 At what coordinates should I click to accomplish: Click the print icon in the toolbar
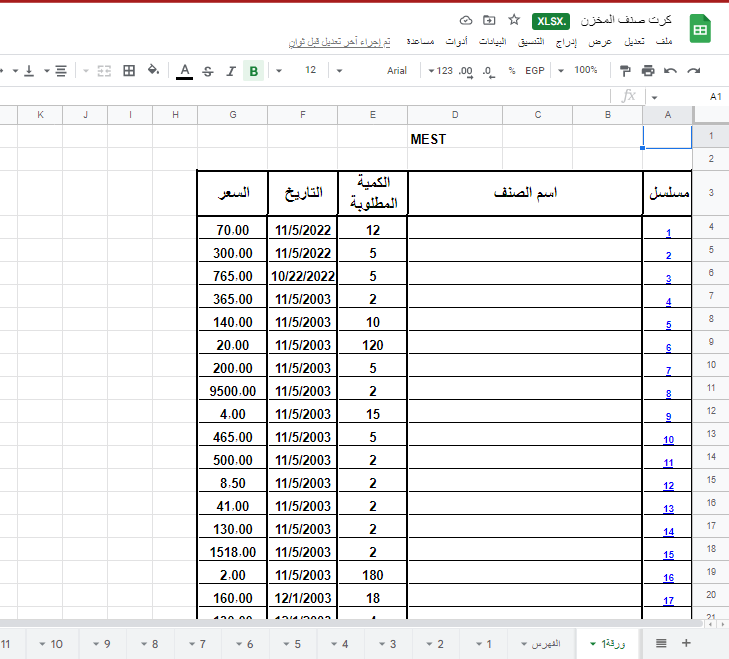click(648, 71)
